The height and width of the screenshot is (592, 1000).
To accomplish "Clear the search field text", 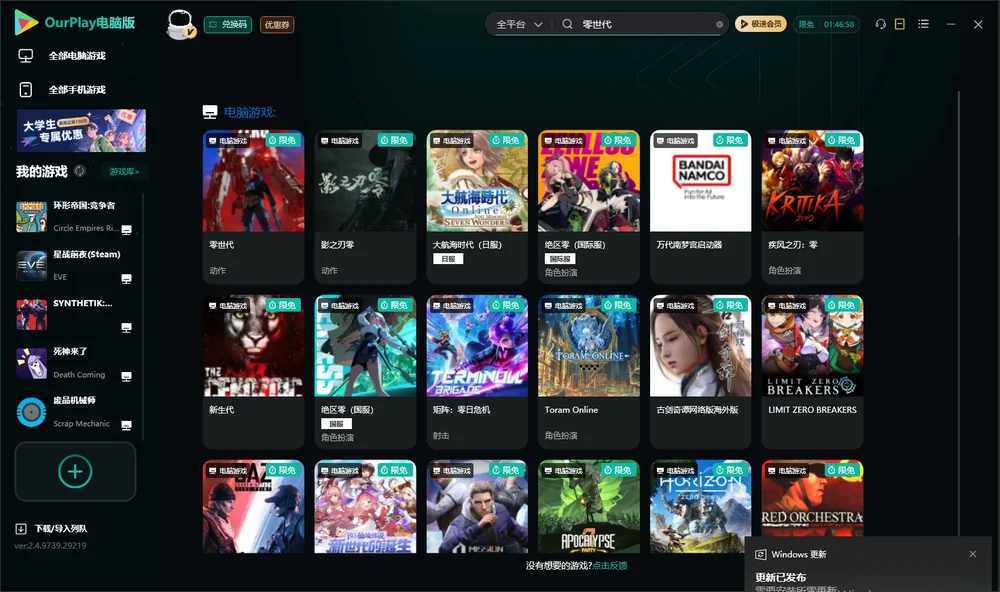I will [x=719, y=25].
